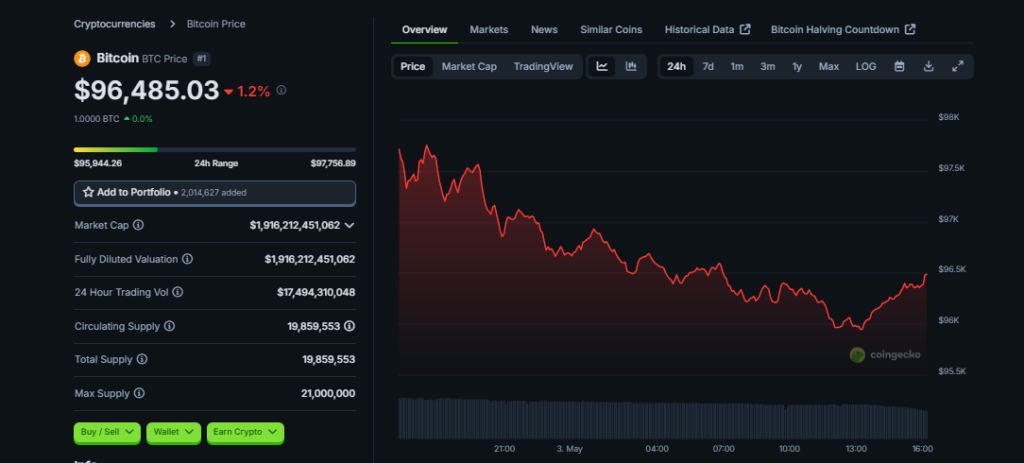Viewport: 1024px width, 463px height.
Task: Click the info icon beside 24 Hour Trading Vol
Action: (178, 293)
